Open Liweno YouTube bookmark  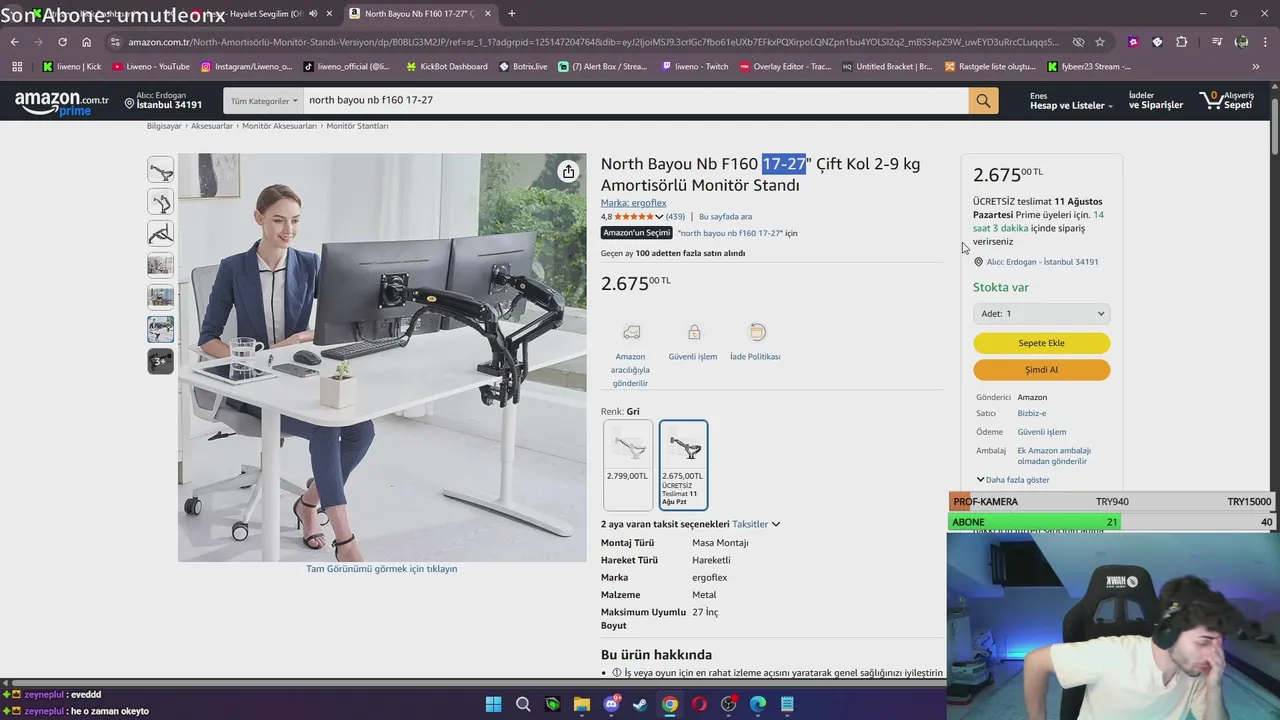(151, 67)
